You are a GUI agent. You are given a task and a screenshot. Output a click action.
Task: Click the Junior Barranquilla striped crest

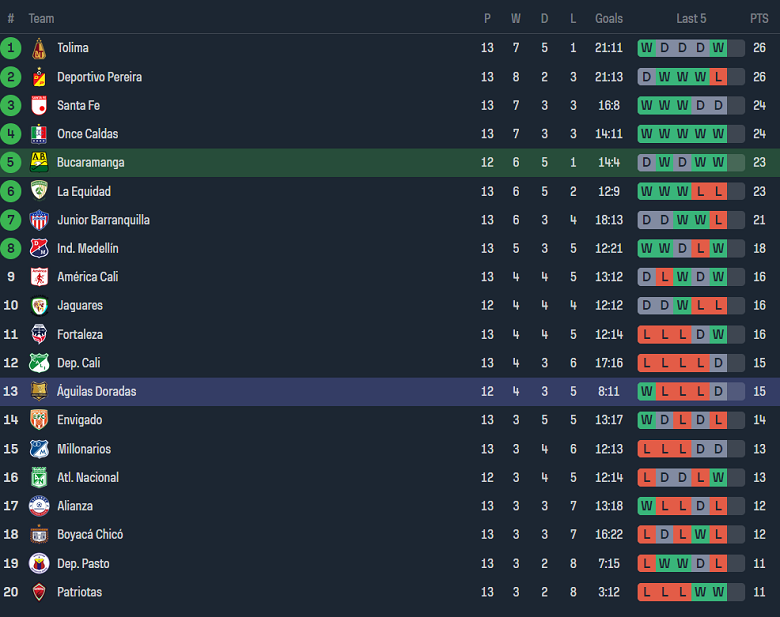pyautogui.click(x=39, y=220)
